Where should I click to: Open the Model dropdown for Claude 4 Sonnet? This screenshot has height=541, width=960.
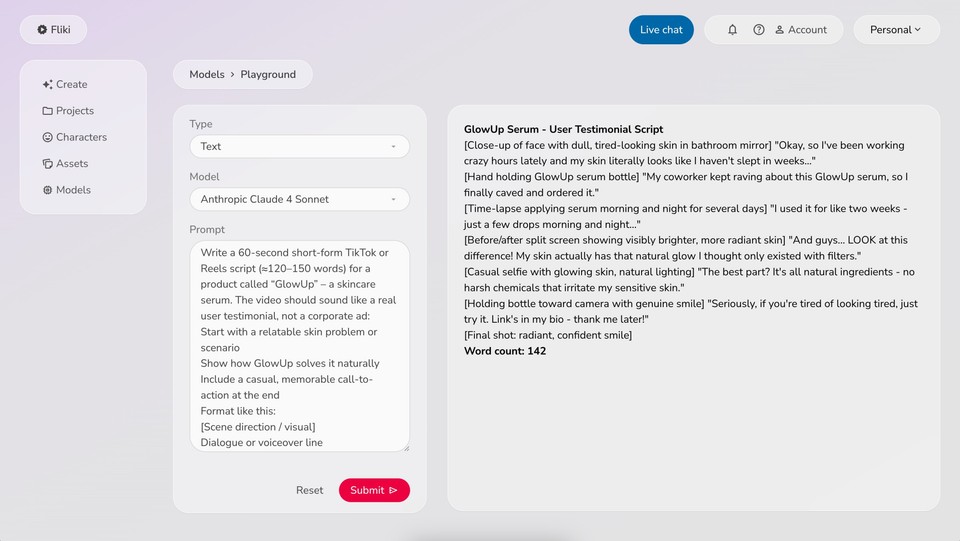(299, 199)
